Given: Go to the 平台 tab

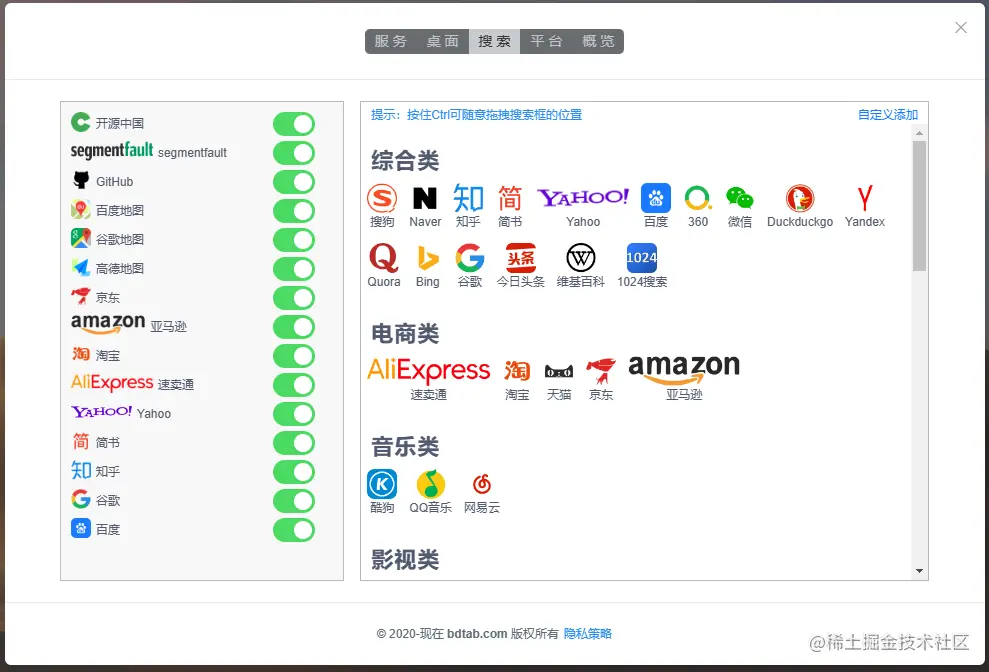Looking at the screenshot, I should [x=546, y=41].
